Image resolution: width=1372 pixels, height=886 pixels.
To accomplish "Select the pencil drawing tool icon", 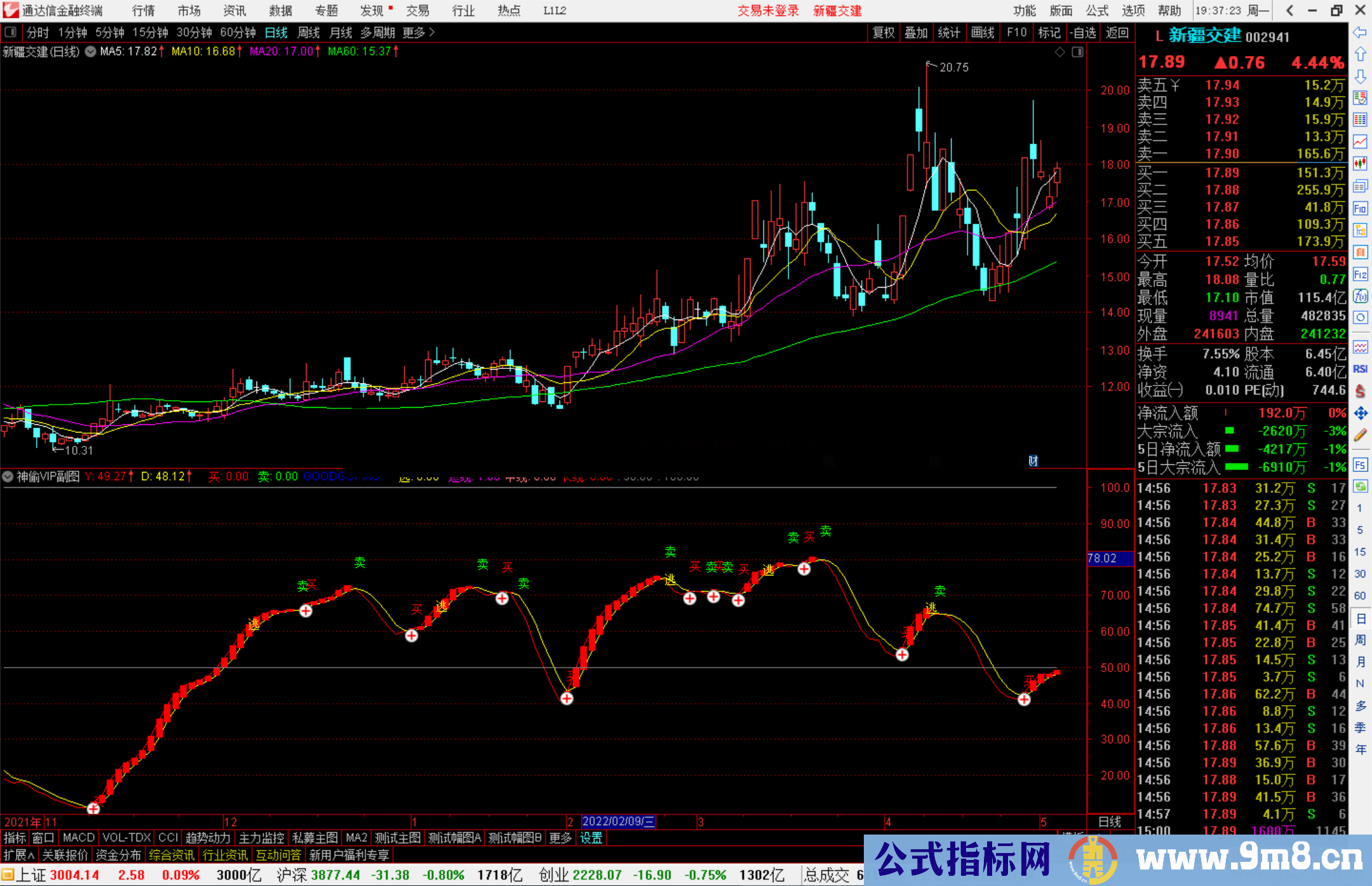I will pos(1360,435).
